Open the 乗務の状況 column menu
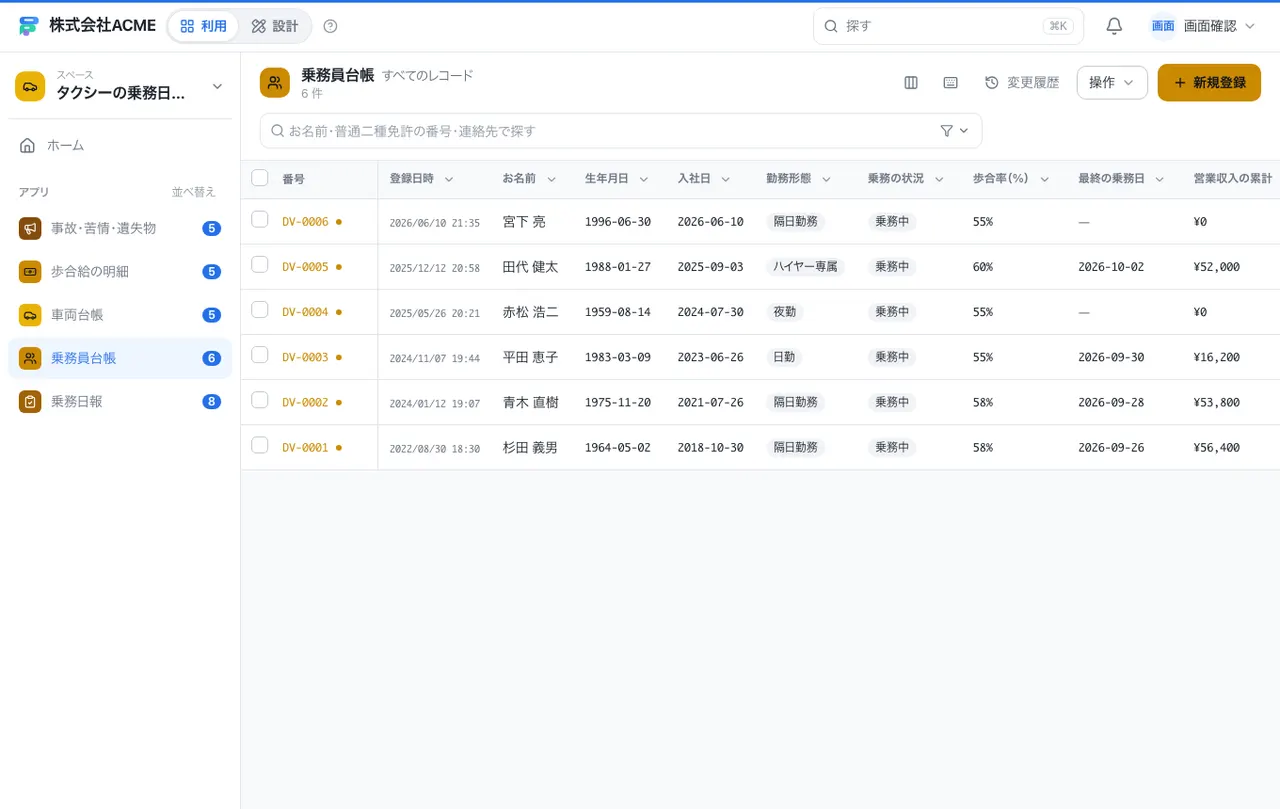 941,179
